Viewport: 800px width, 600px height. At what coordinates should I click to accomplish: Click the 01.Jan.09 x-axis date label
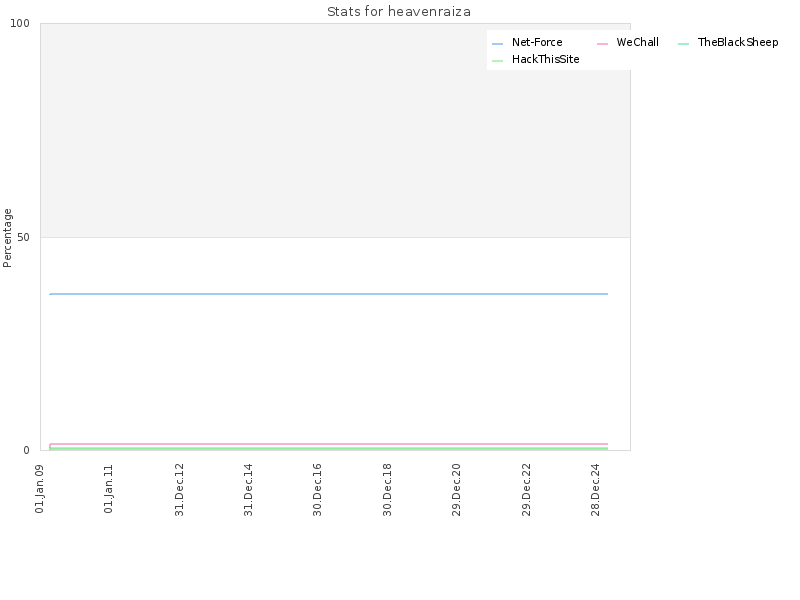(x=40, y=489)
